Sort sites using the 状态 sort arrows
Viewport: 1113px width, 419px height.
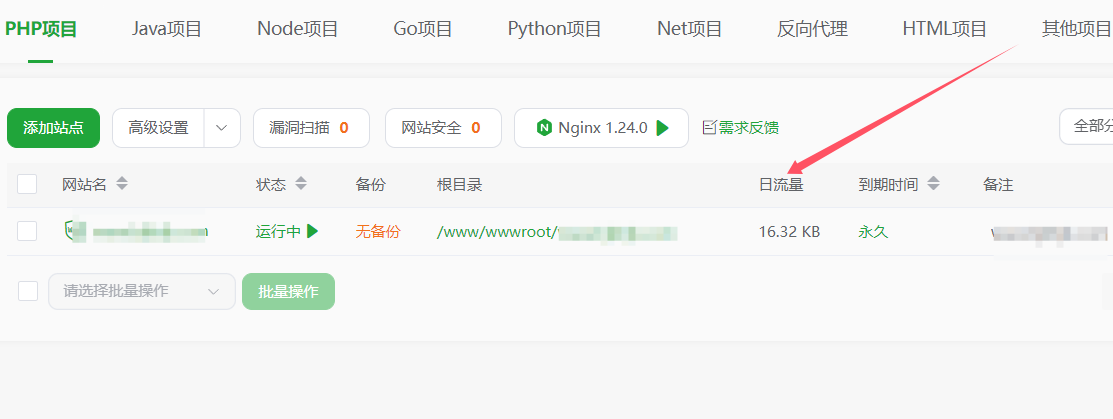click(x=300, y=184)
